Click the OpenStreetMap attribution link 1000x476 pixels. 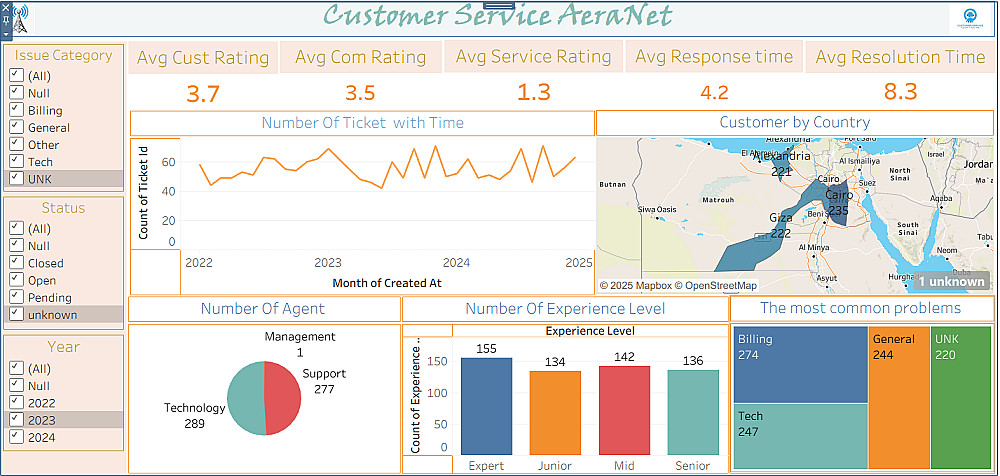pyautogui.click(x=716, y=285)
